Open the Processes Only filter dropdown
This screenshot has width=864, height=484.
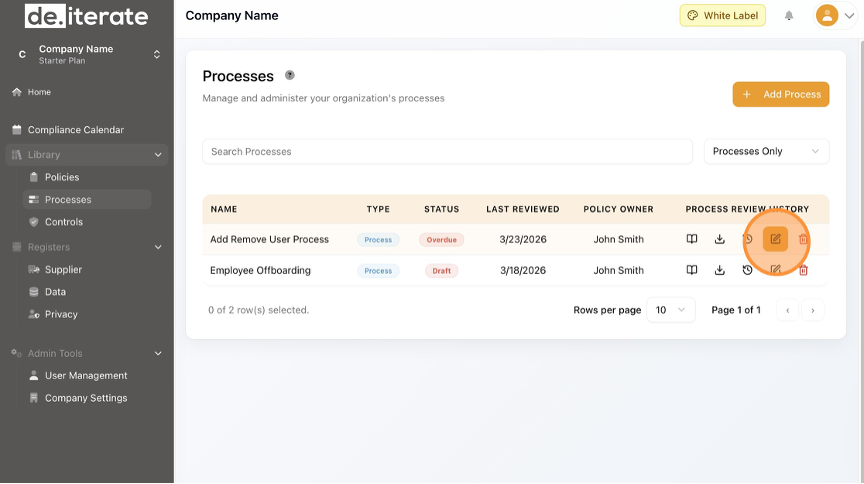pos(766,152)
